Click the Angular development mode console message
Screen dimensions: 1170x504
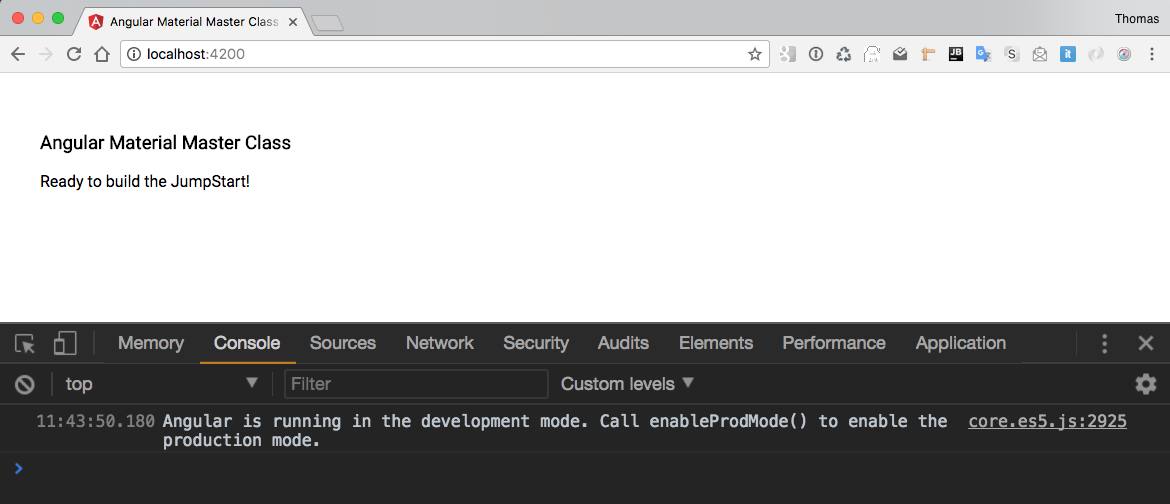click(x=555, y=431)
